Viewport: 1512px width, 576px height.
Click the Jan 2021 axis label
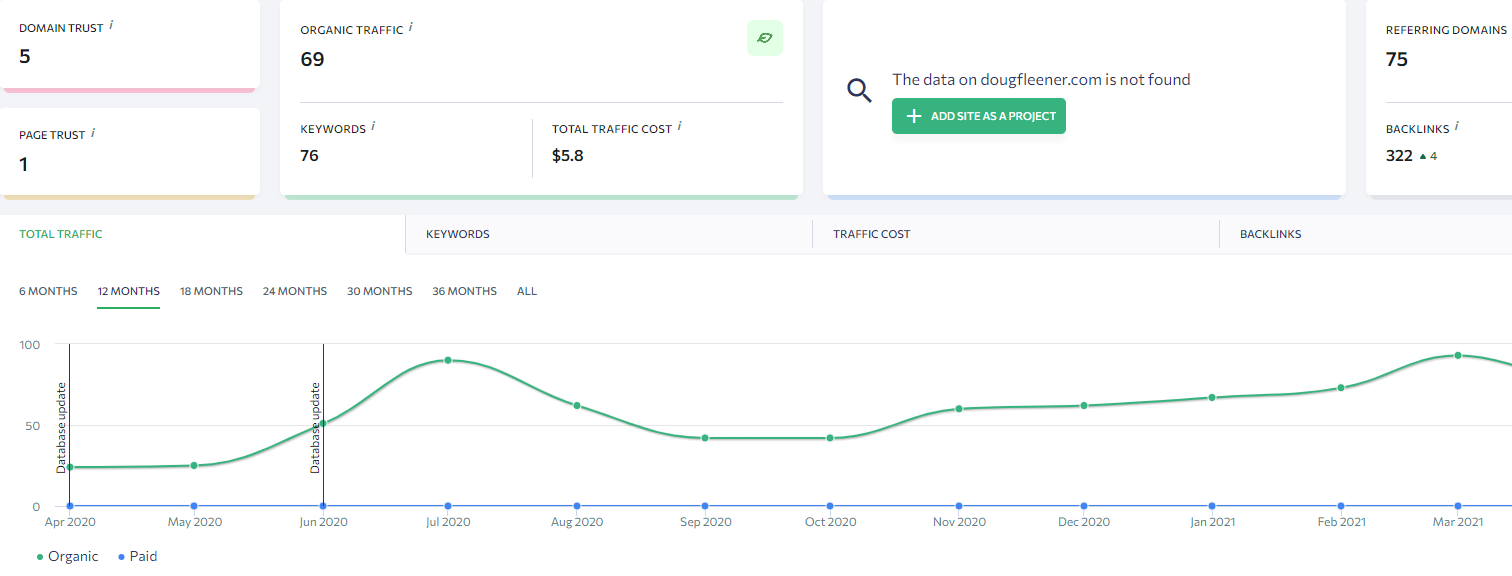(x=1212, y=522)
